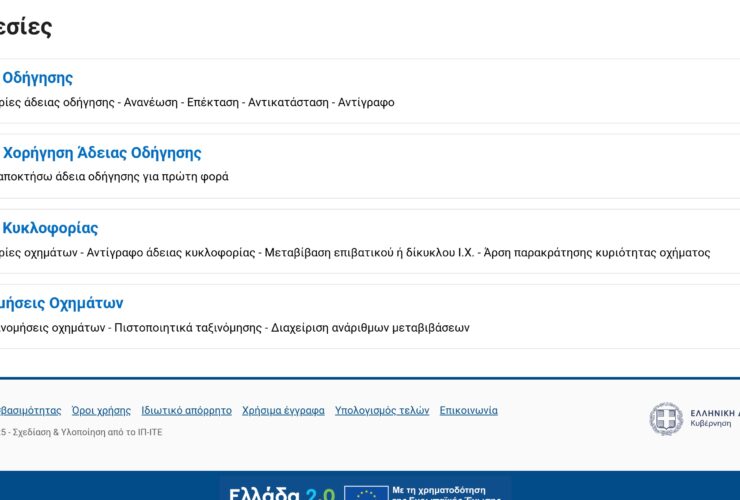Click the text 'Αντίγραφο άδειας κυκλοφορίας'
This screenshot has width=740, height=500.
click(171, 253)
